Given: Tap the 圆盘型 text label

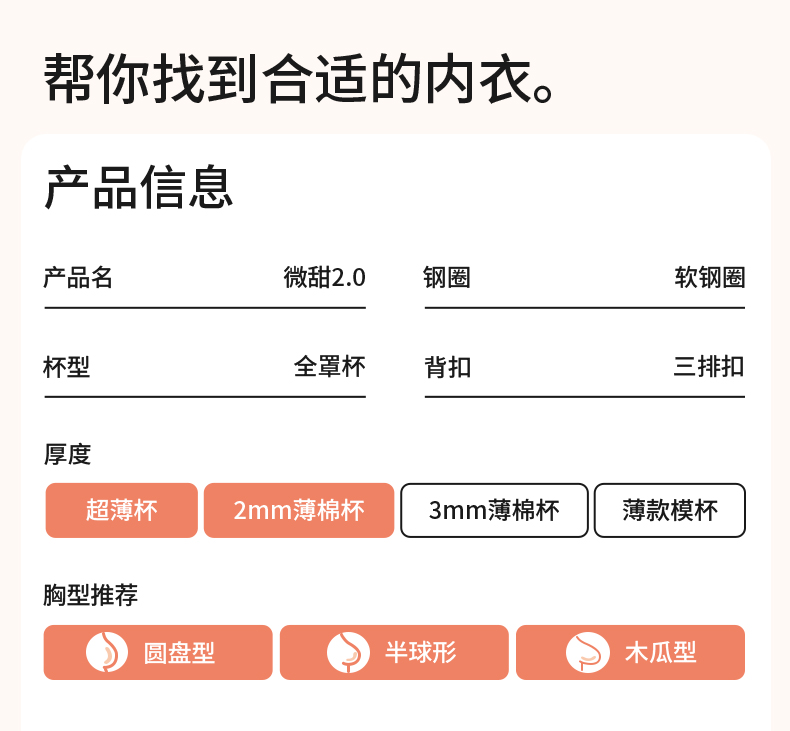Looking at the screenshot, I should coord(180,654).
